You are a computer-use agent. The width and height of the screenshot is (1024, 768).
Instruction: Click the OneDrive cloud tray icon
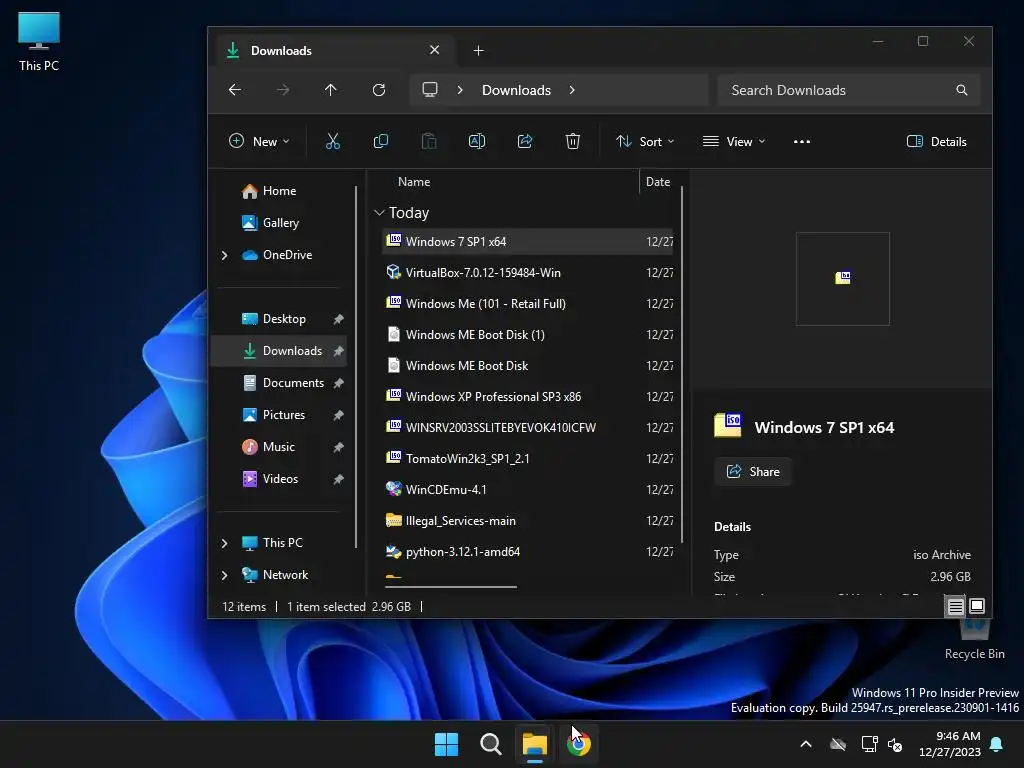[x=838, y=744]
